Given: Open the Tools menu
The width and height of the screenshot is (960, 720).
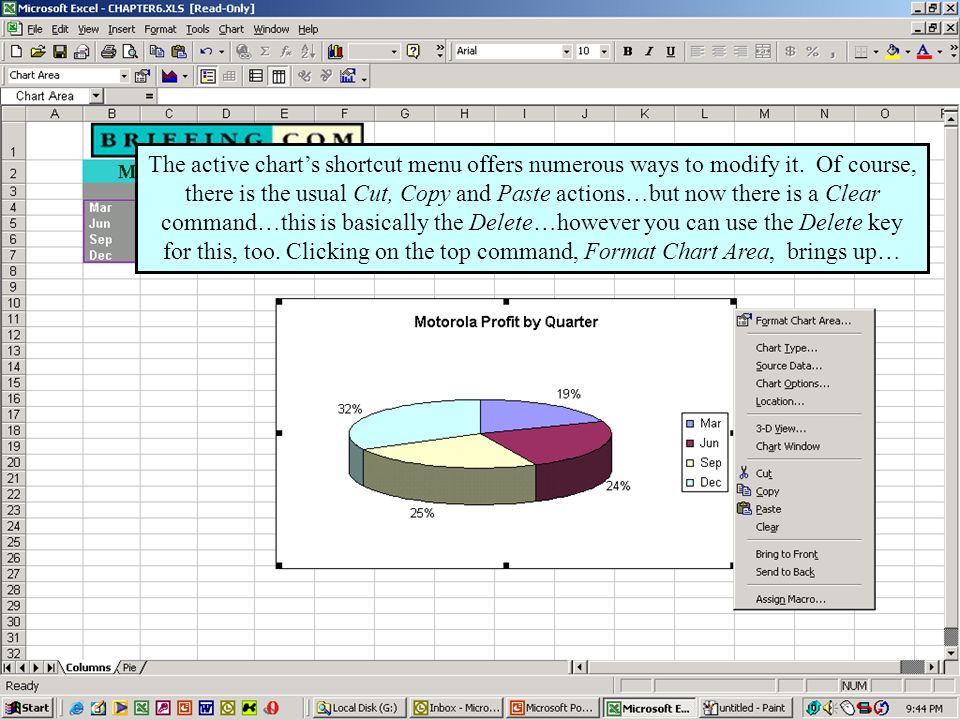Looking at the screenshot, I should click(x=197, y=29).
